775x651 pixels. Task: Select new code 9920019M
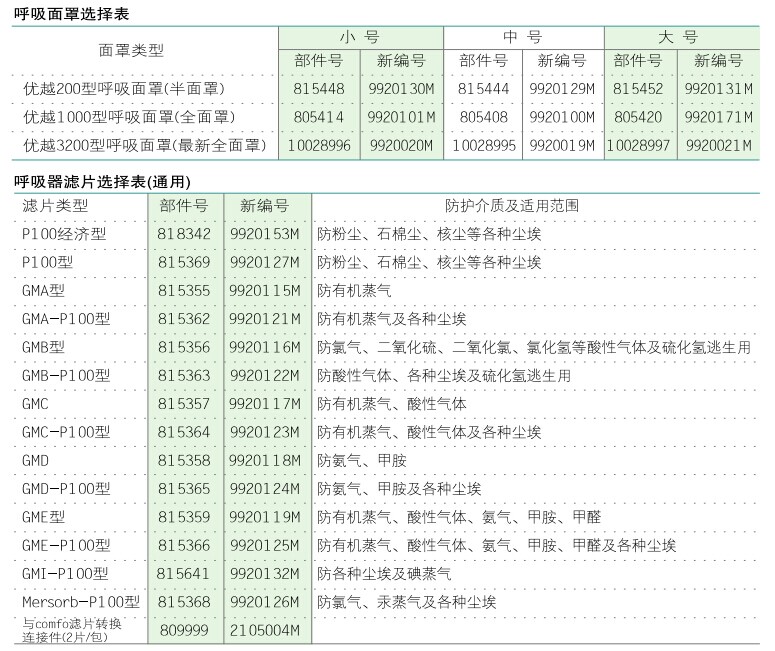point(562,145)
